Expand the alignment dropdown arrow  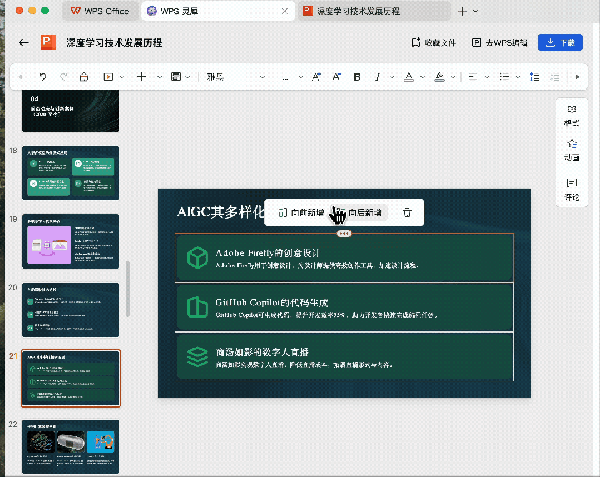(x=487, y=77)
